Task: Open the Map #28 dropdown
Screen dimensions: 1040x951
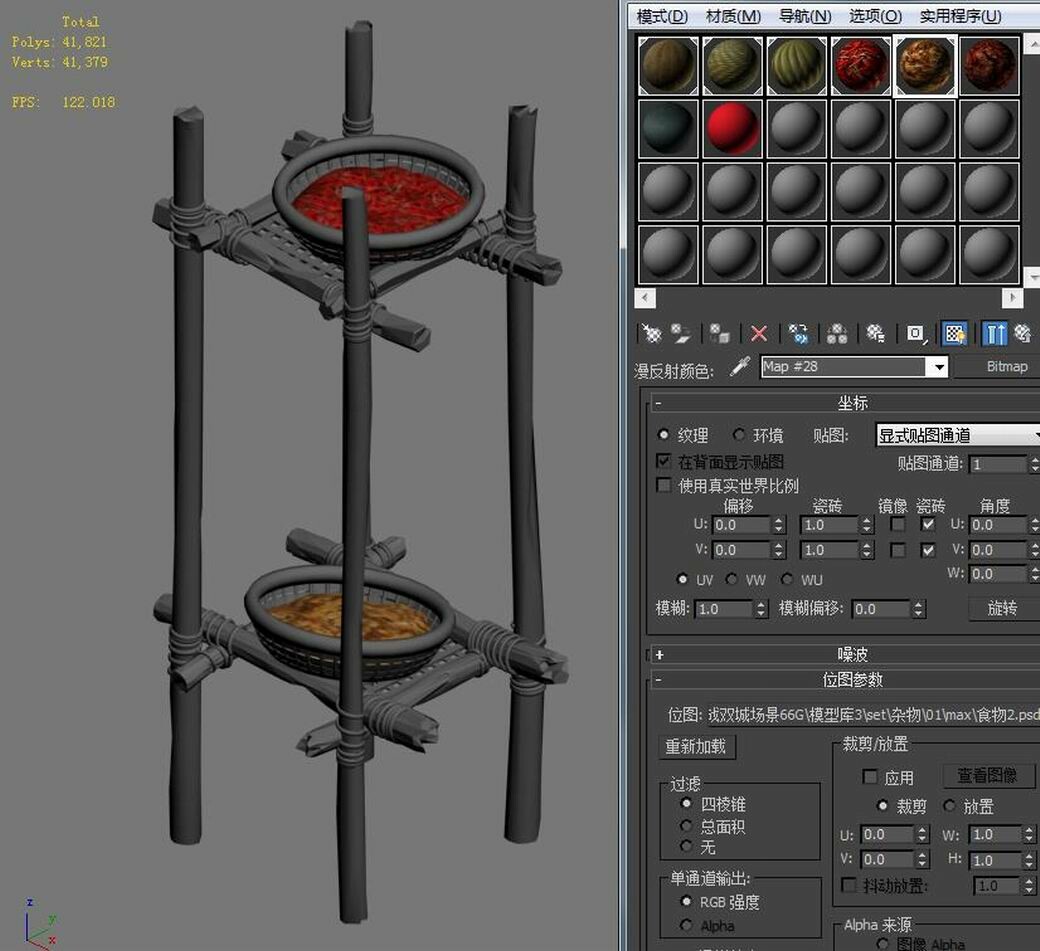Action: (x=939, y=366)
